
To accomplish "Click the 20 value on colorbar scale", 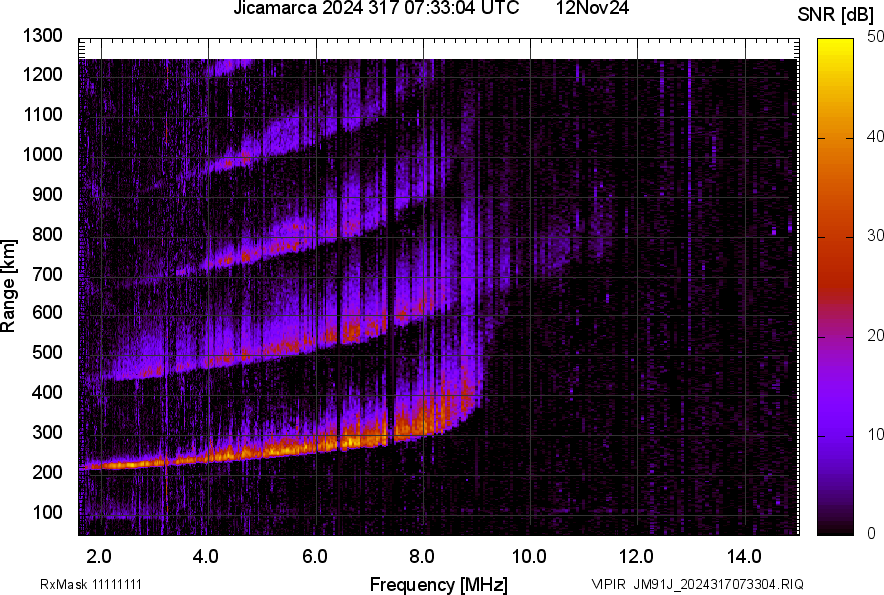I will pos(875,335).
